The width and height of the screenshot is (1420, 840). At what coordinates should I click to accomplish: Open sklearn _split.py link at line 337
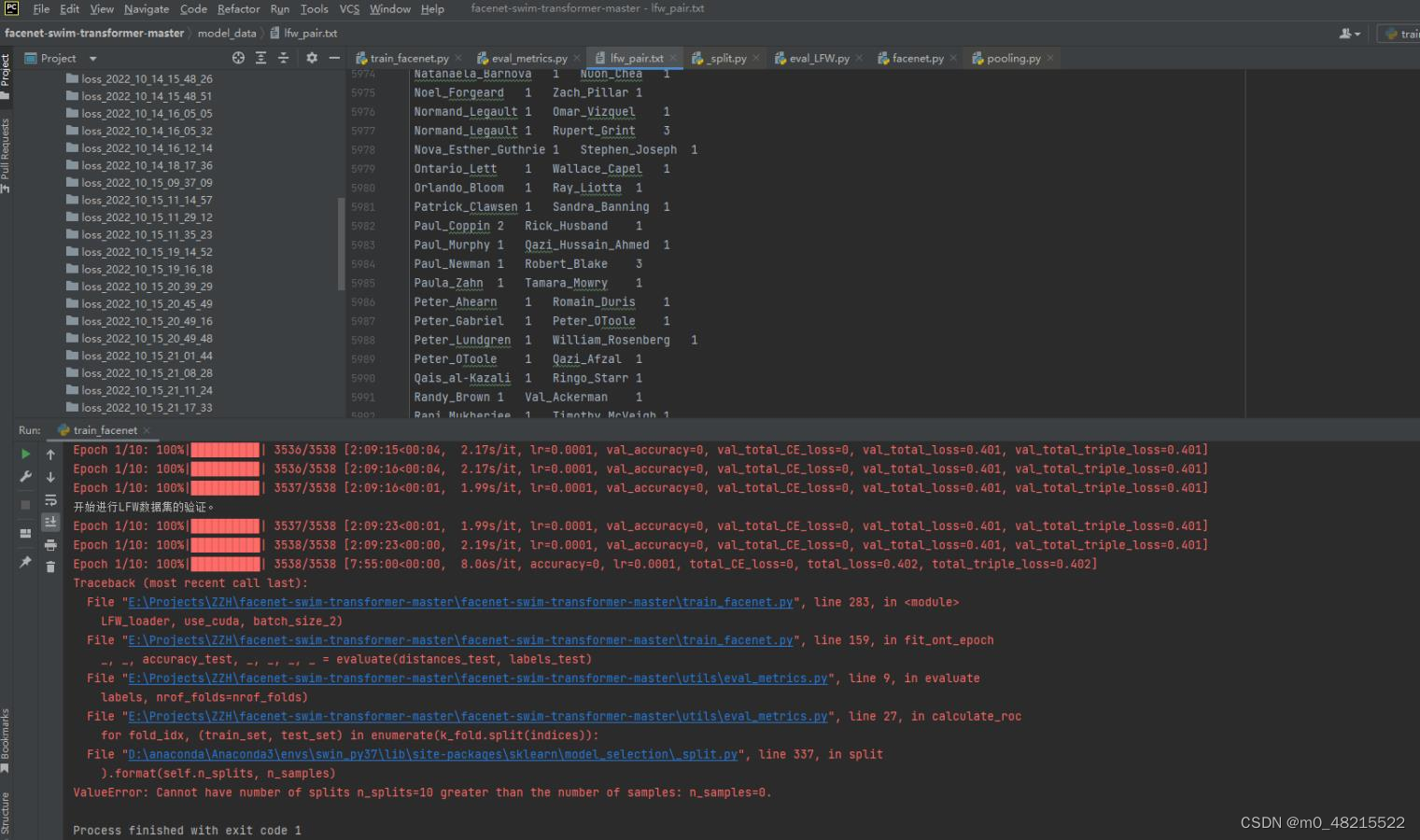[x=433, y=754]
